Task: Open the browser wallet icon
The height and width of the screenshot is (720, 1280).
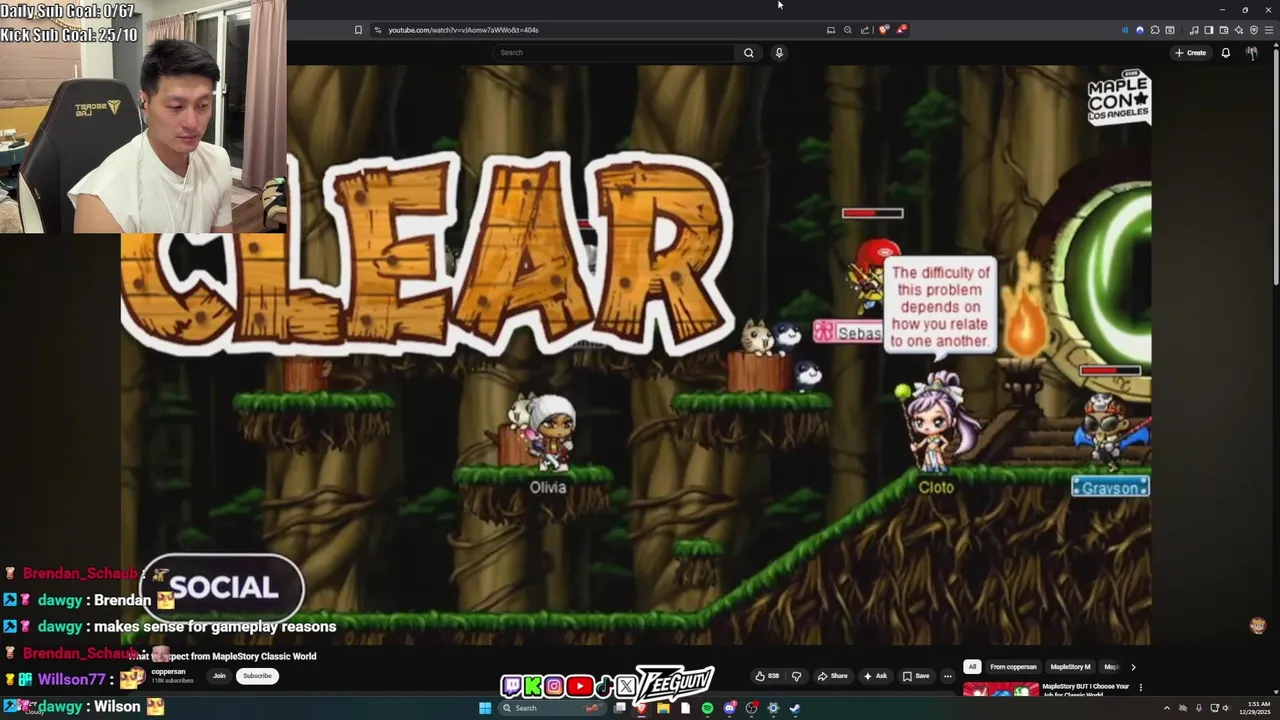Action: click(1224, 30)
